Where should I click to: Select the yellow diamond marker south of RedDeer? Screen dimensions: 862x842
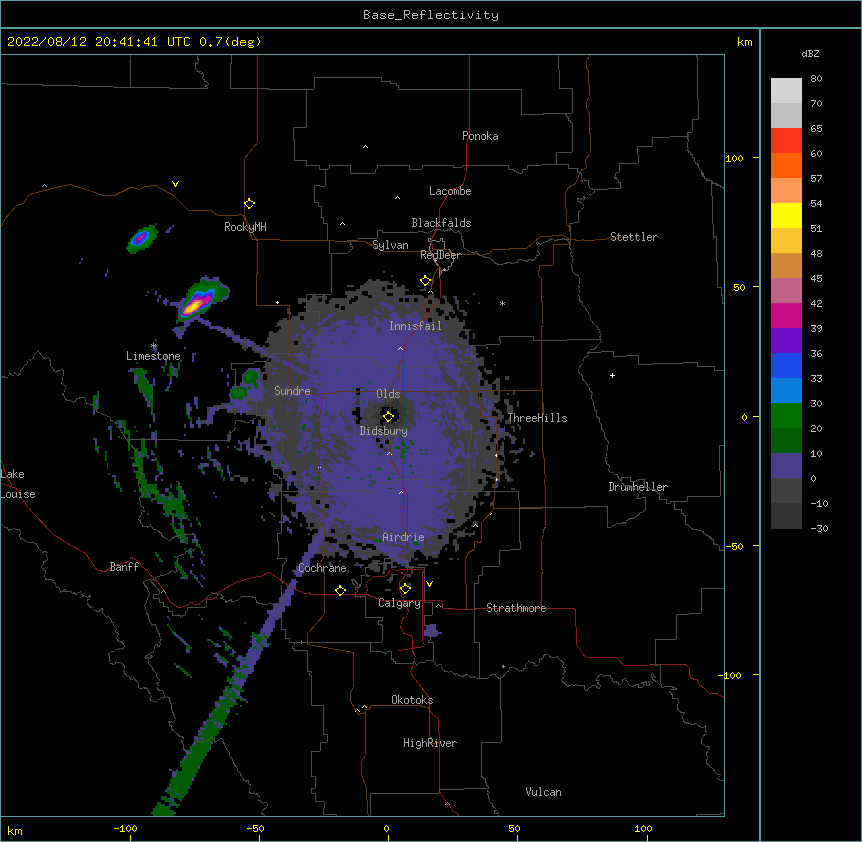tap(425, 281)
